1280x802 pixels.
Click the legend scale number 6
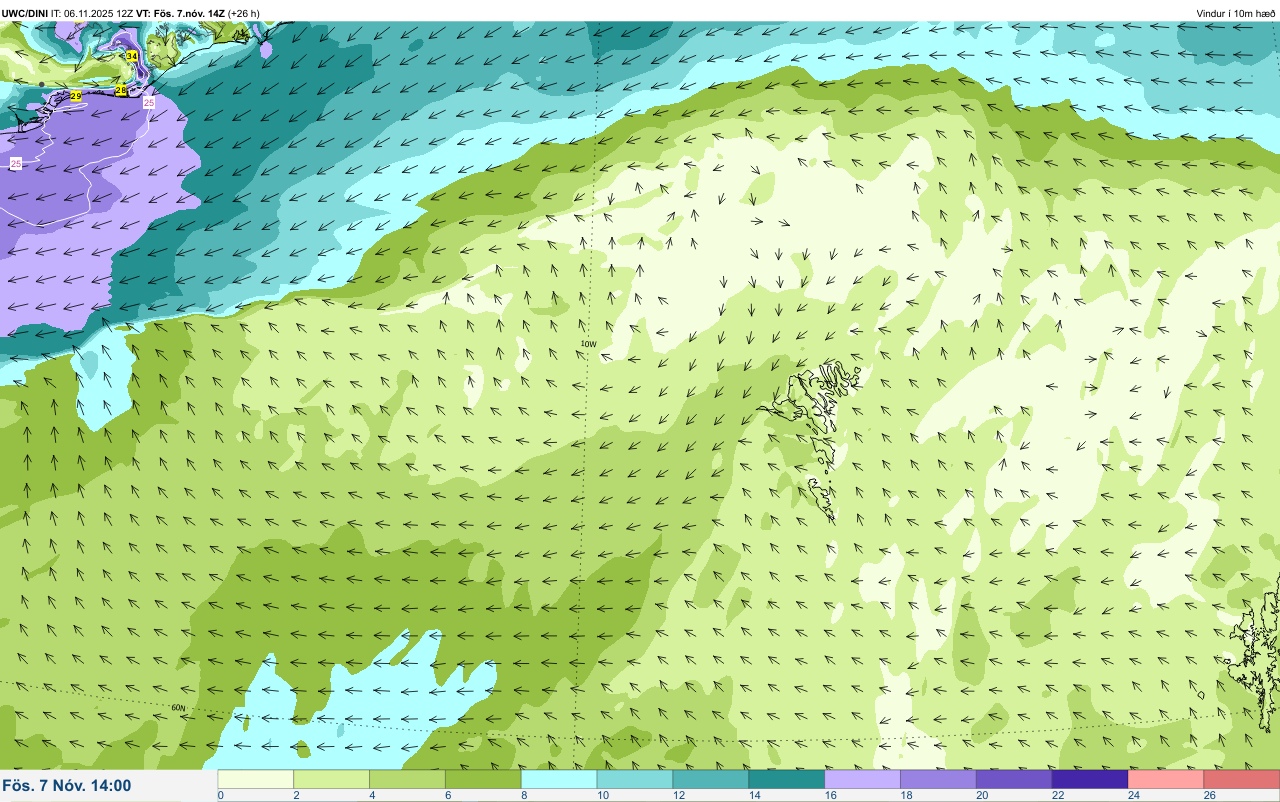tap(446, 795)
